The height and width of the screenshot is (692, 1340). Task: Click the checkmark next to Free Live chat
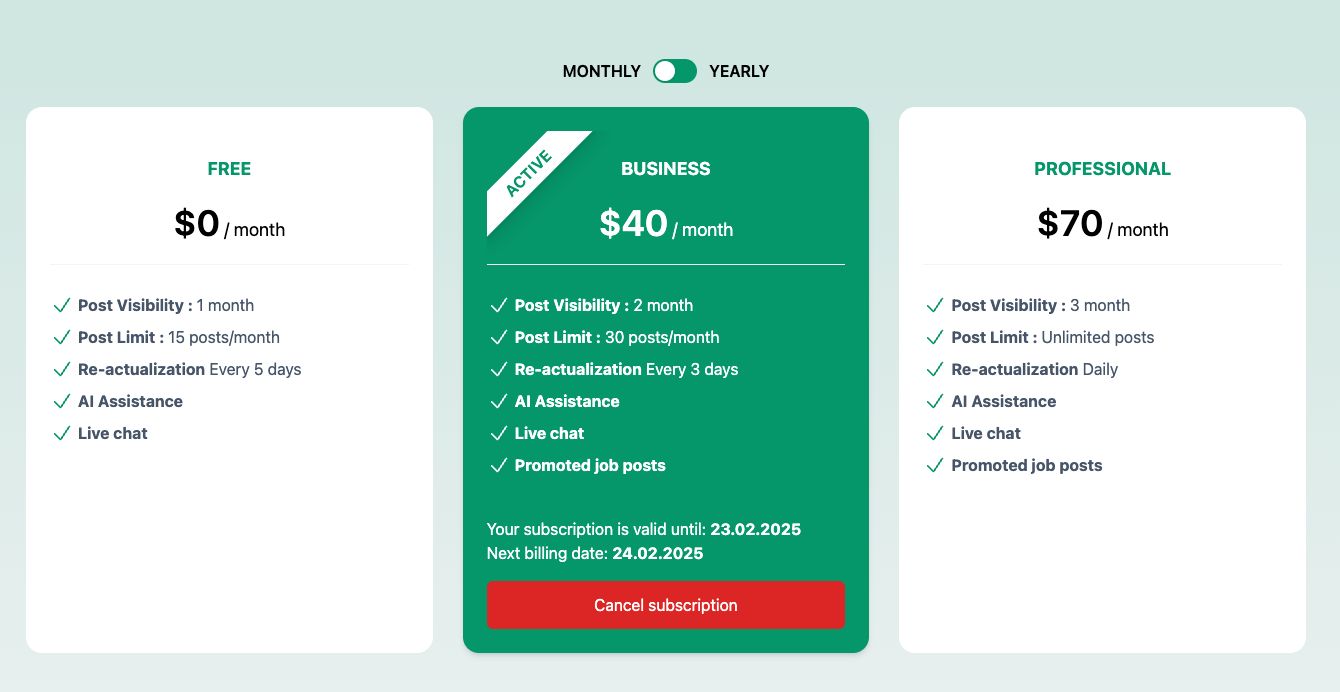[62, 433]
